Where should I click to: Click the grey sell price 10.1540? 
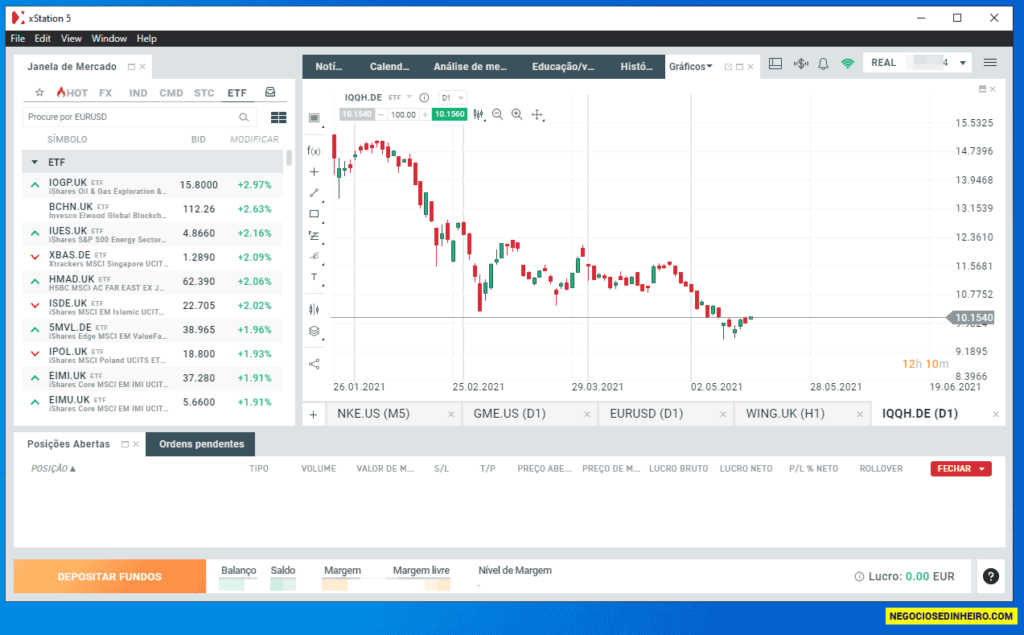tap(357, 114)
